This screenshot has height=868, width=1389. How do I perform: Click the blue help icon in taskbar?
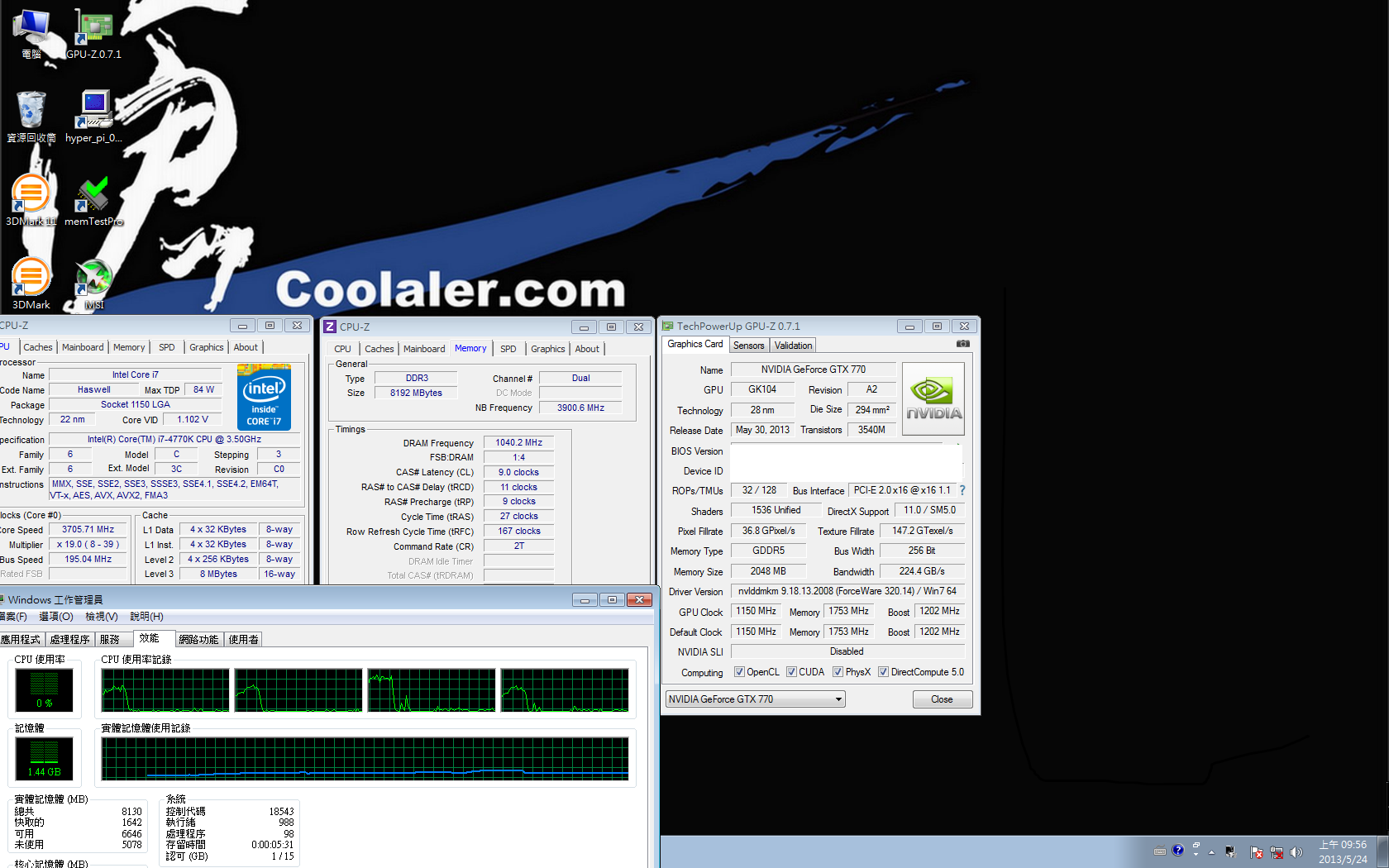1178,850
